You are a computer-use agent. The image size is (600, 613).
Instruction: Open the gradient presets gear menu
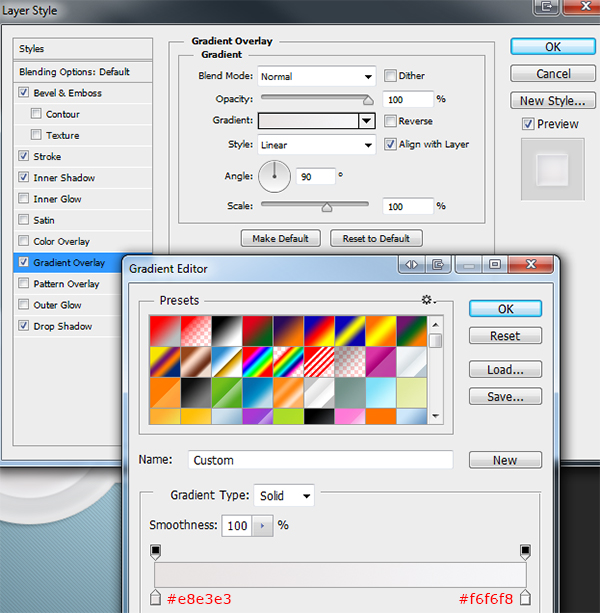point(427,299)
